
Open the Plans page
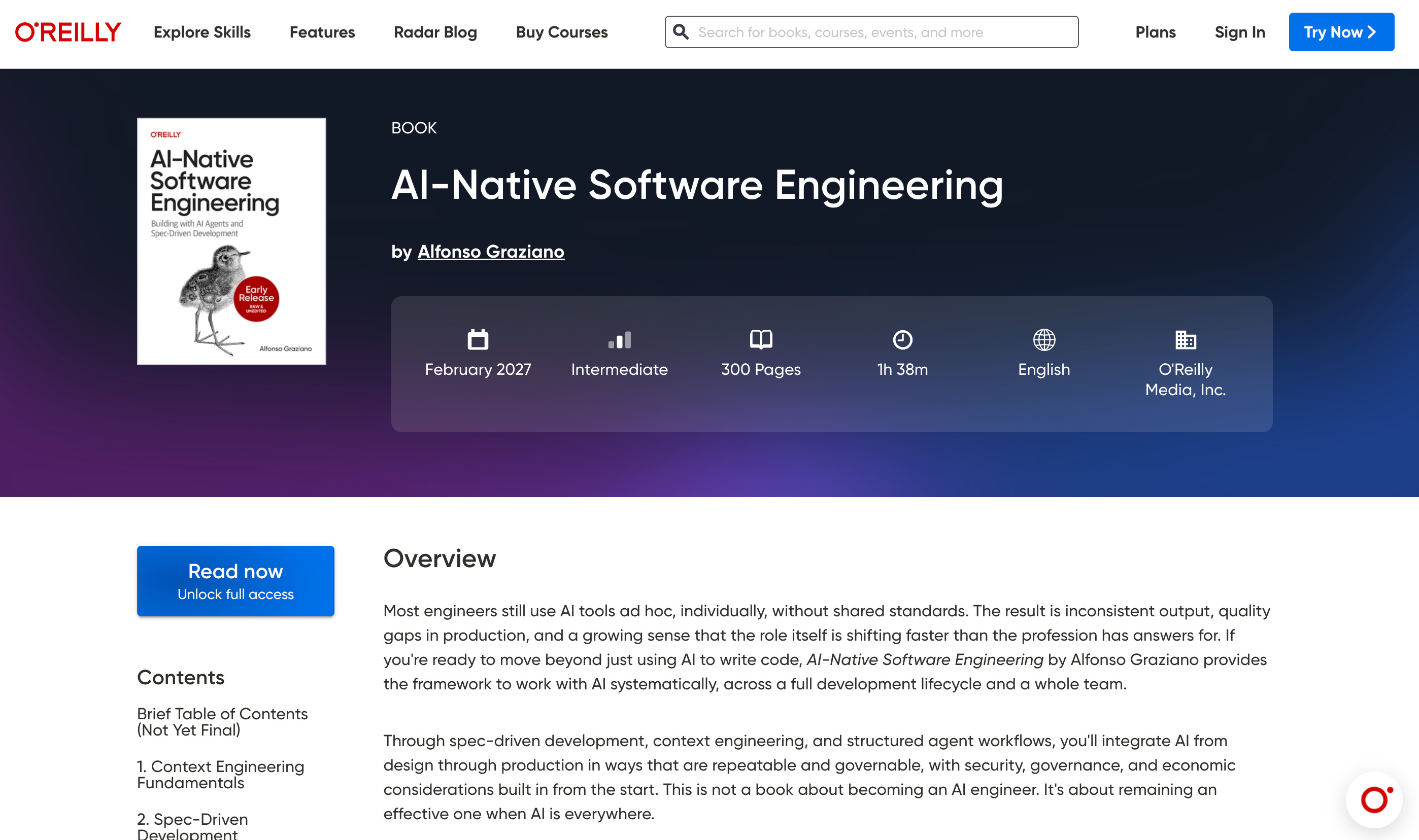(1156, 32)
